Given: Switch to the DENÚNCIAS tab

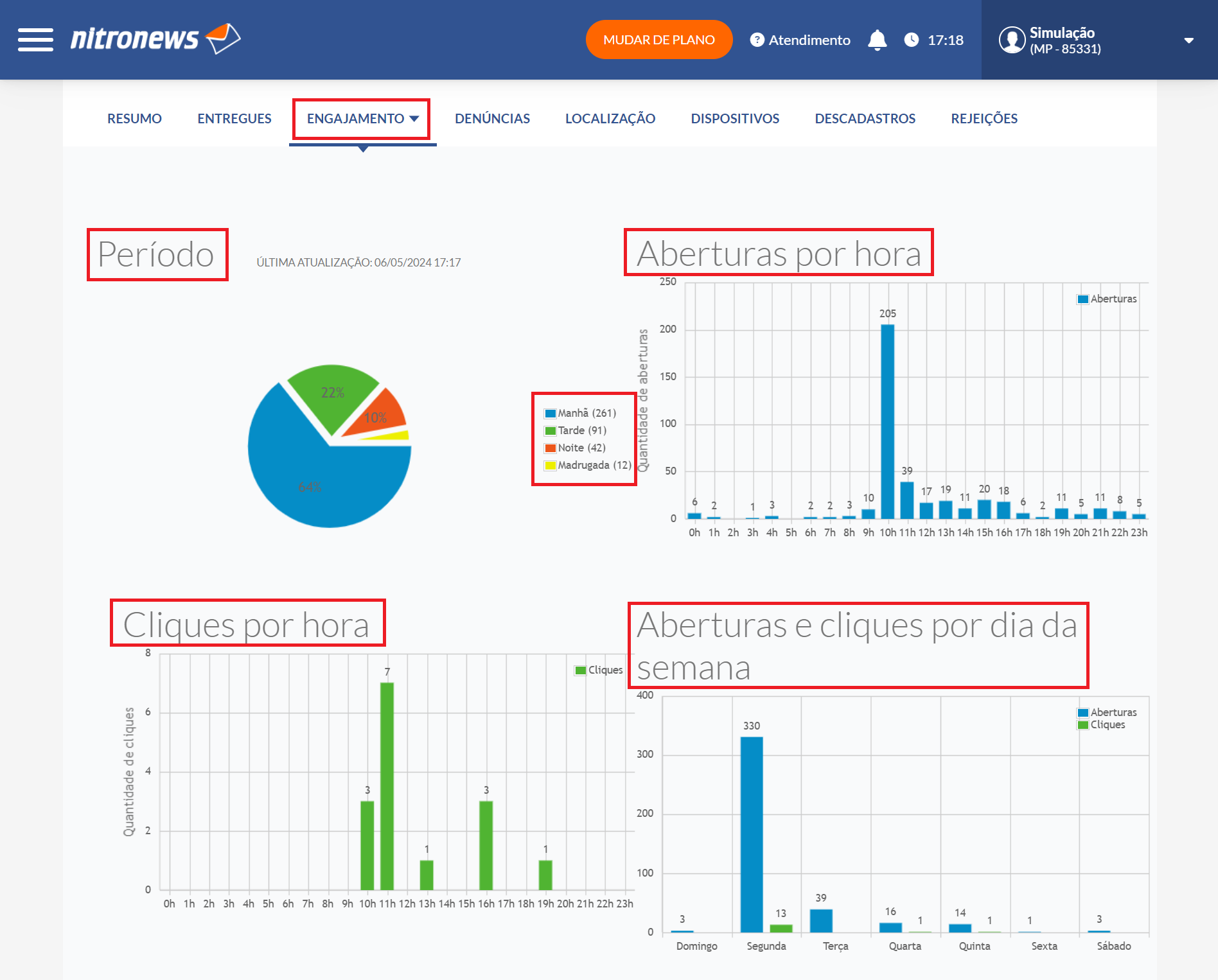Looking at the screenshot, I should click(x=492, y=118).
